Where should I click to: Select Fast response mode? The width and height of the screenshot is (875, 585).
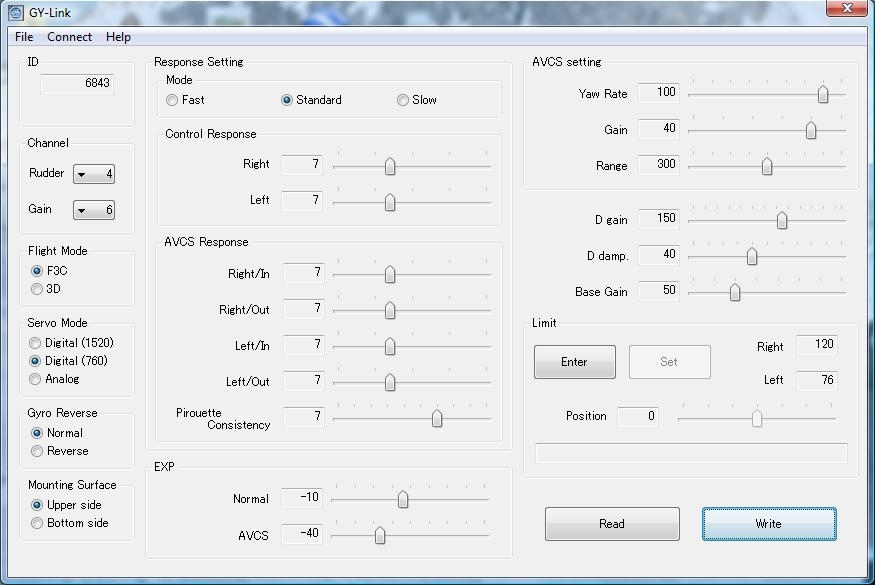pos(173,100)
